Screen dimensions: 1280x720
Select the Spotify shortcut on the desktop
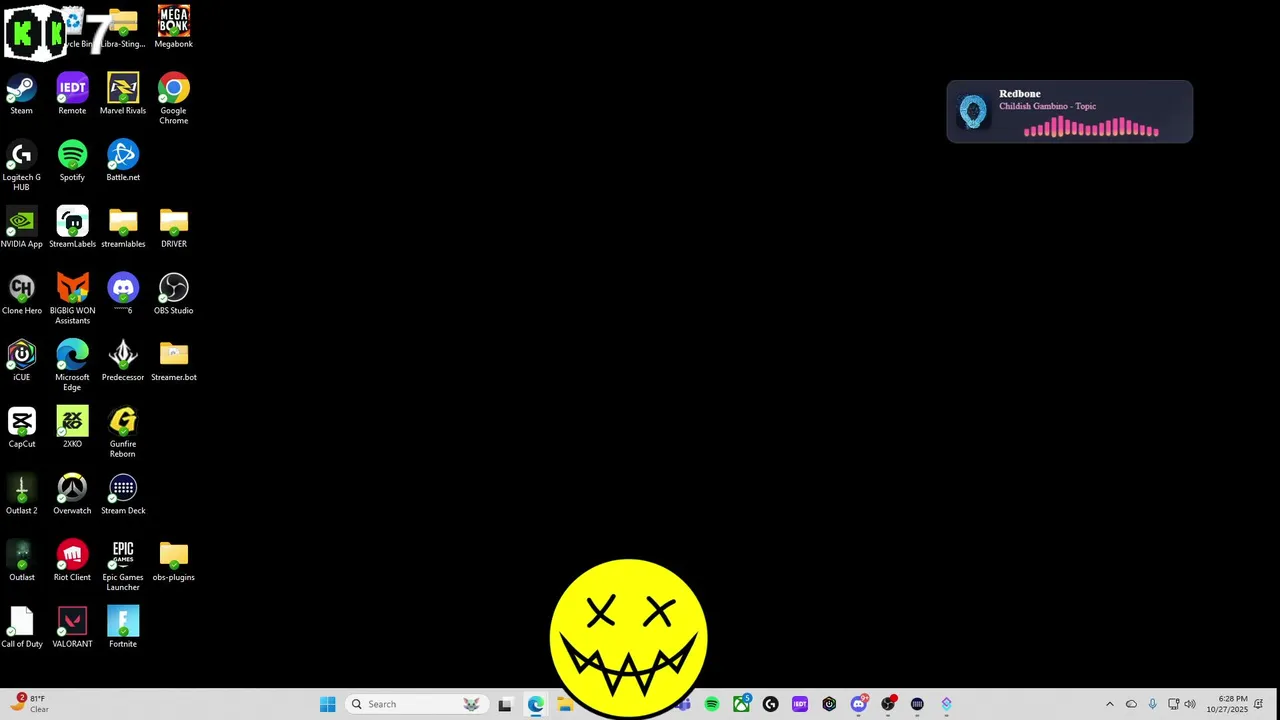pyautogui.click(x=72, y=161)
